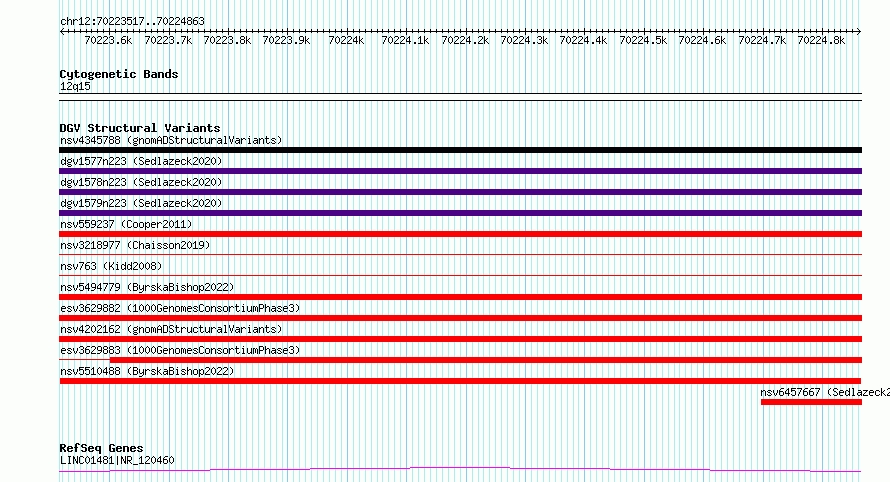Click the DGV Structural Variants track title
890x482 pixels.
coord(140,128)
